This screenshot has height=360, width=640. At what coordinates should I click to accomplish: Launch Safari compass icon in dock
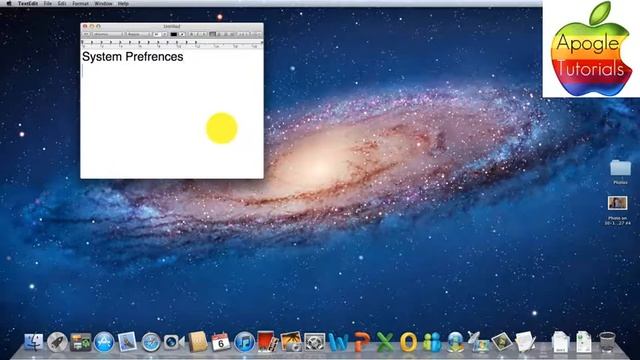[x=151, y=342]
